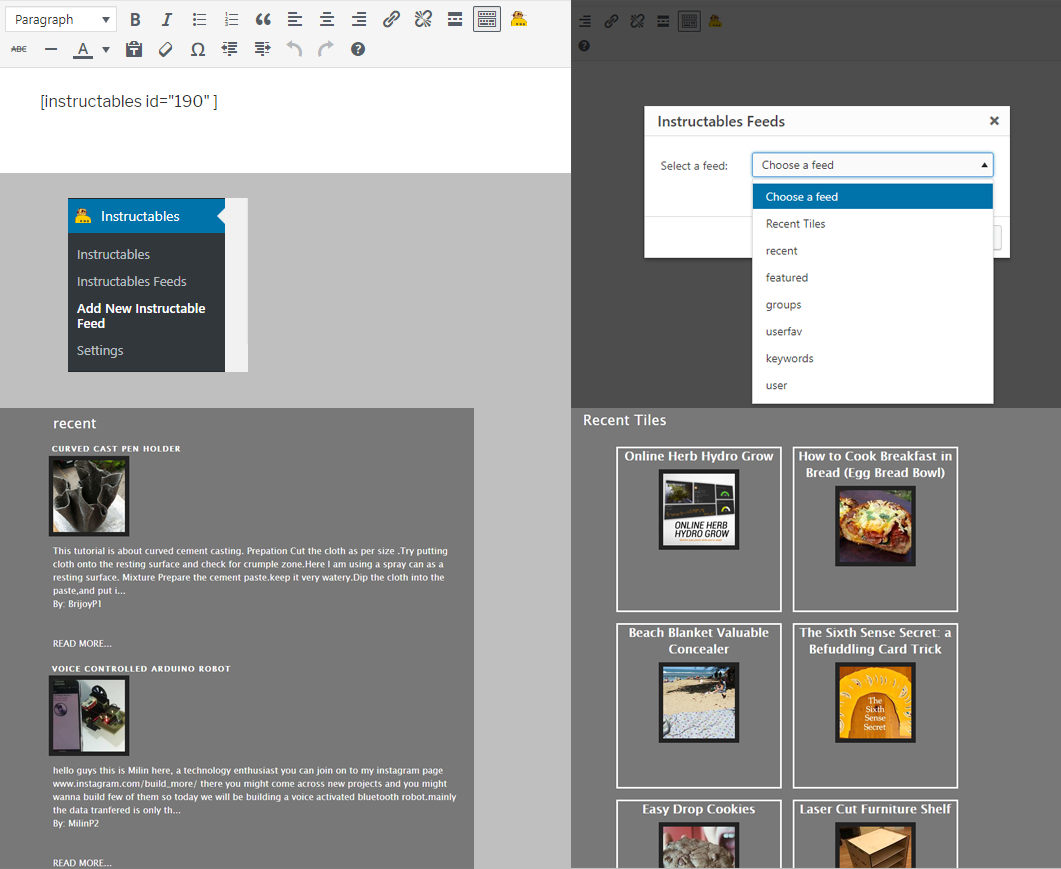Apply blockquote formatting

pos(263,20)
